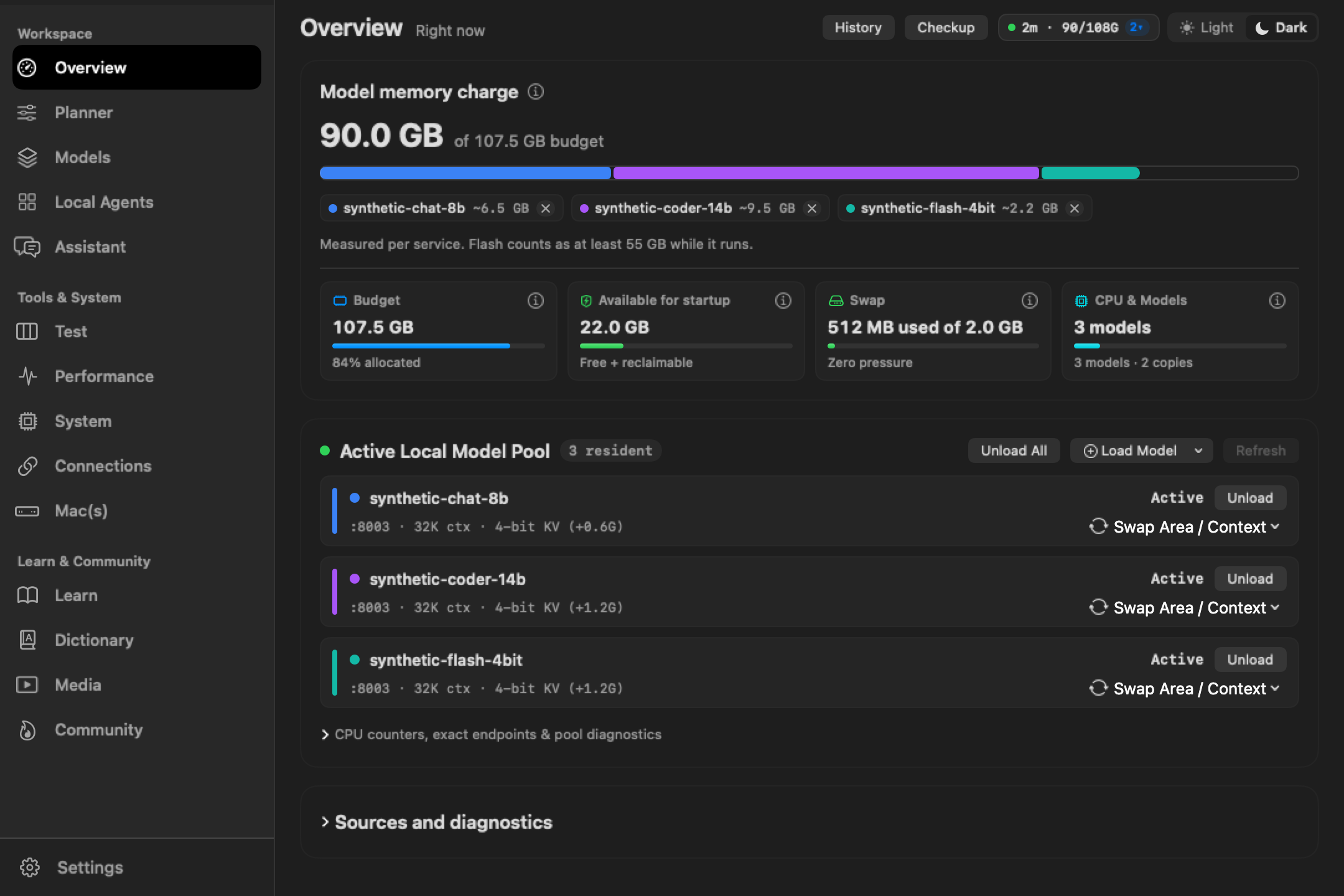Screen dimensions: 1344x896
Task: Open the Media page
Action: (137, 685)
